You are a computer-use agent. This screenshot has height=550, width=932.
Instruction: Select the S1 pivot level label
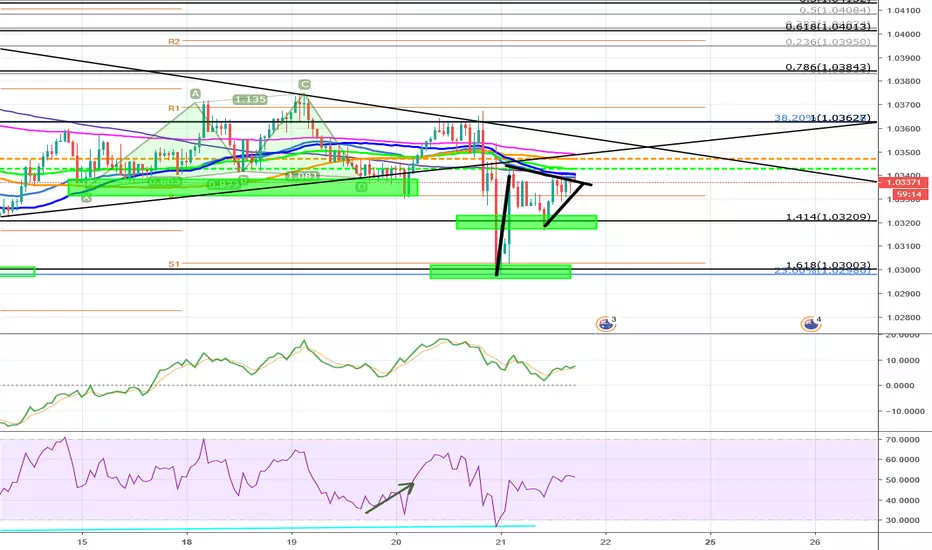click(174, 264)
